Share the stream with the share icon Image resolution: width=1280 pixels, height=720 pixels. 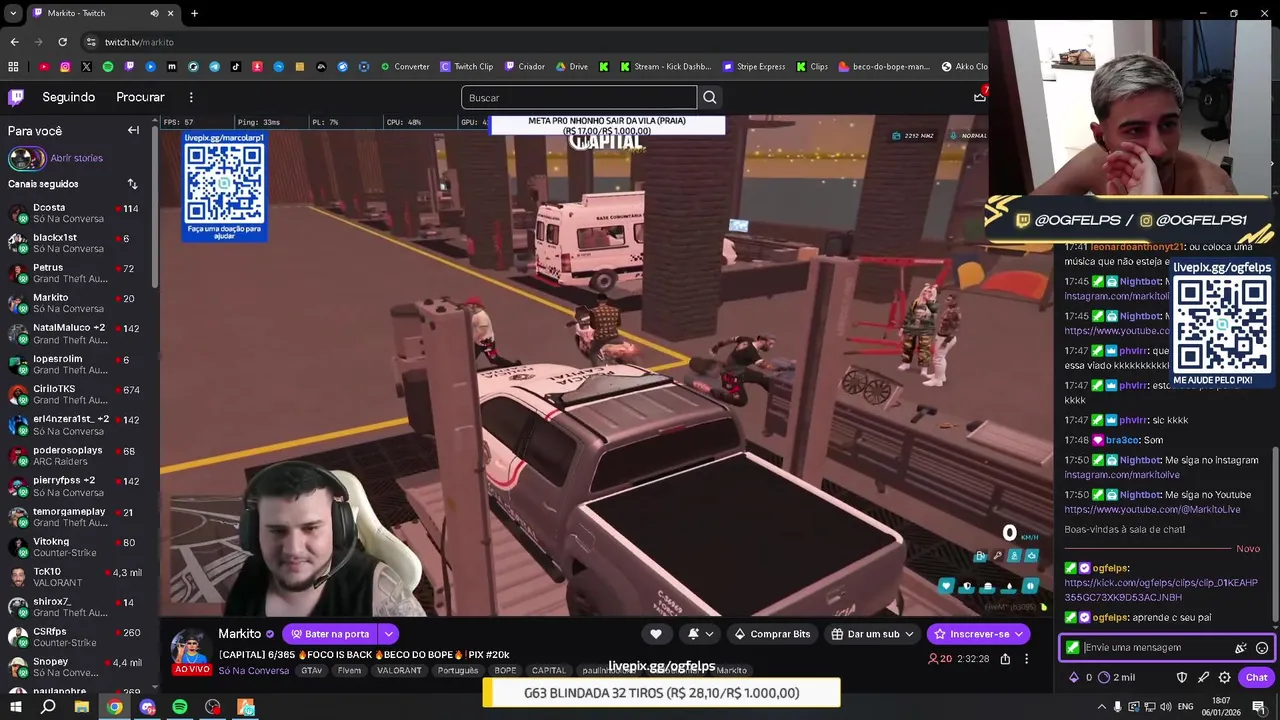tap(1005, 659)
